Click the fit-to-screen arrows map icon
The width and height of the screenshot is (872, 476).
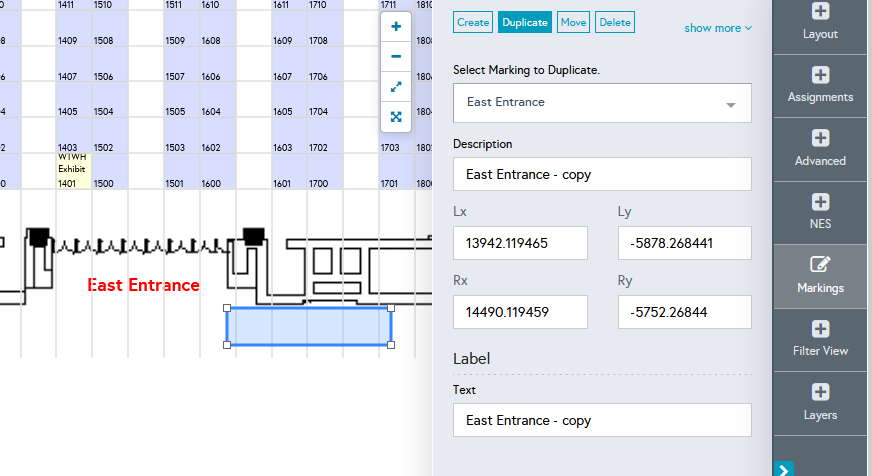point(396,117)
